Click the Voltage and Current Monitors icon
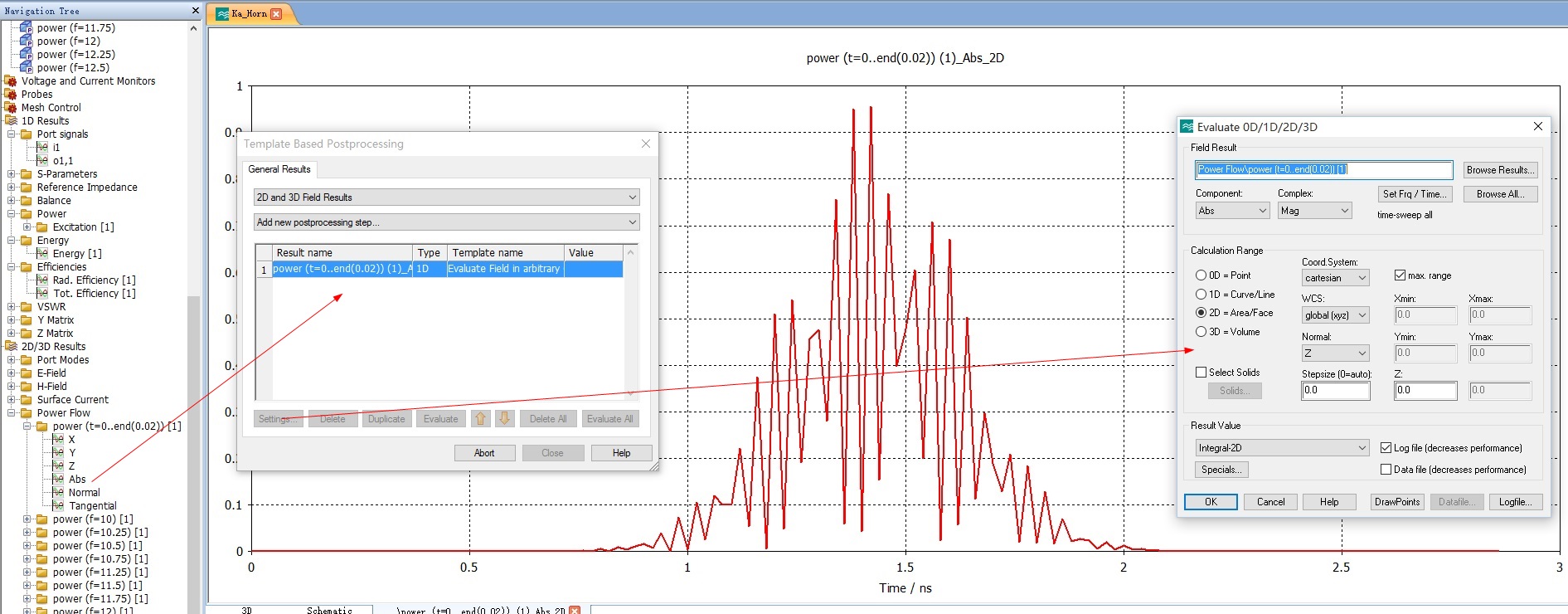This screenshot has width=1568, height=614. coord(11,80)
